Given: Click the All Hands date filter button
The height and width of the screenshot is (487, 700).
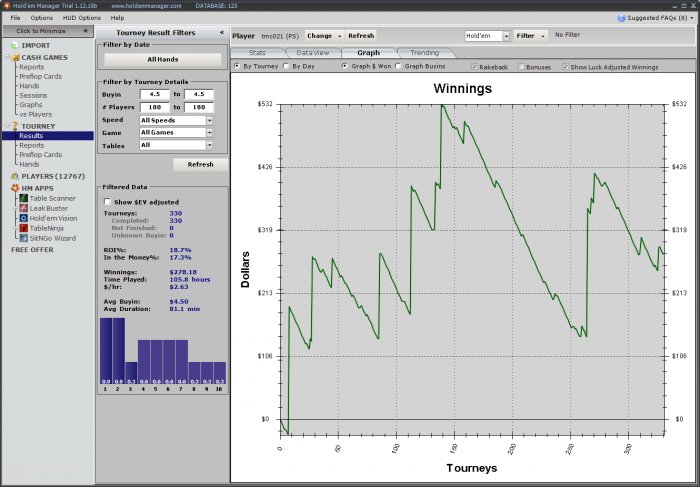Looking at the screenshot, I should click(162, 60).
